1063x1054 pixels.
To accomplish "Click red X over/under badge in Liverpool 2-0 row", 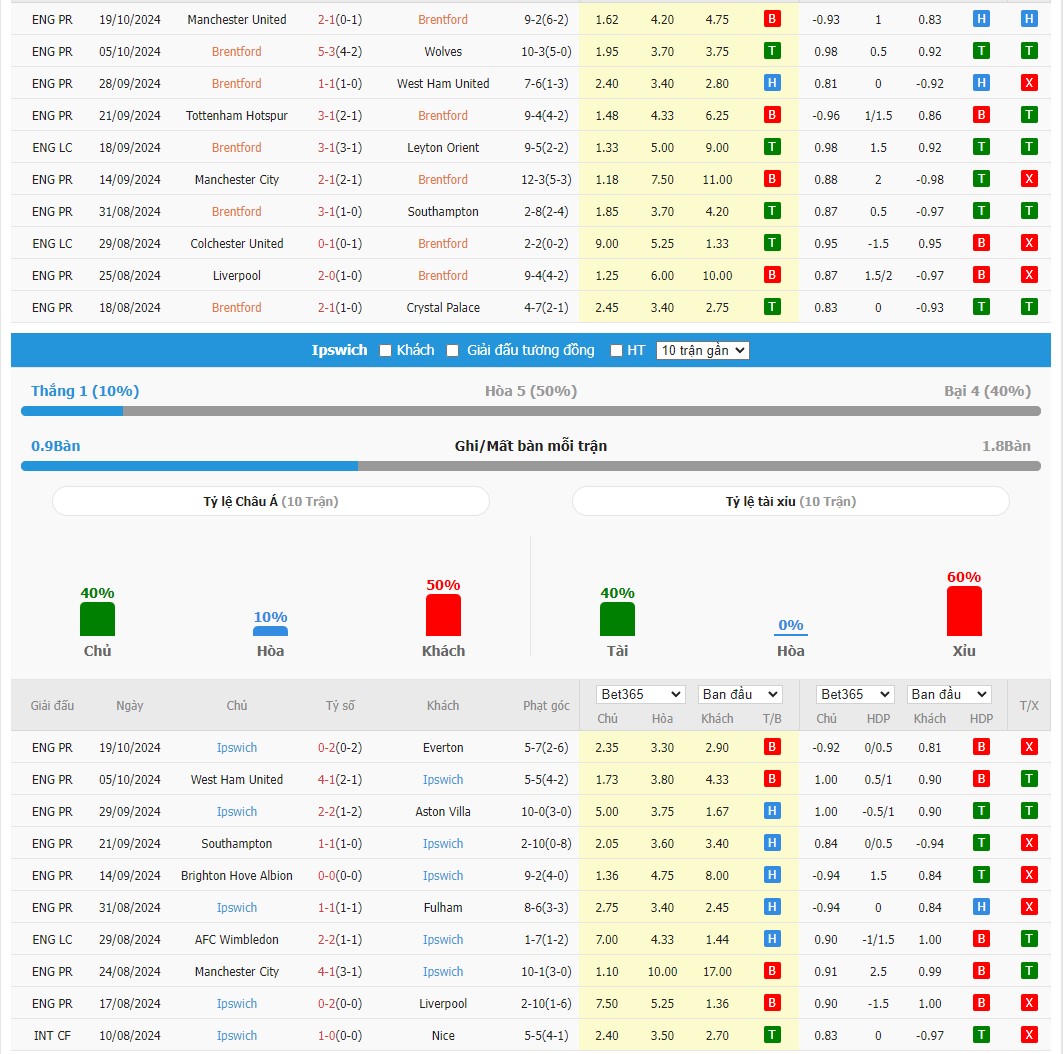I will click(x=1029, y=275).
